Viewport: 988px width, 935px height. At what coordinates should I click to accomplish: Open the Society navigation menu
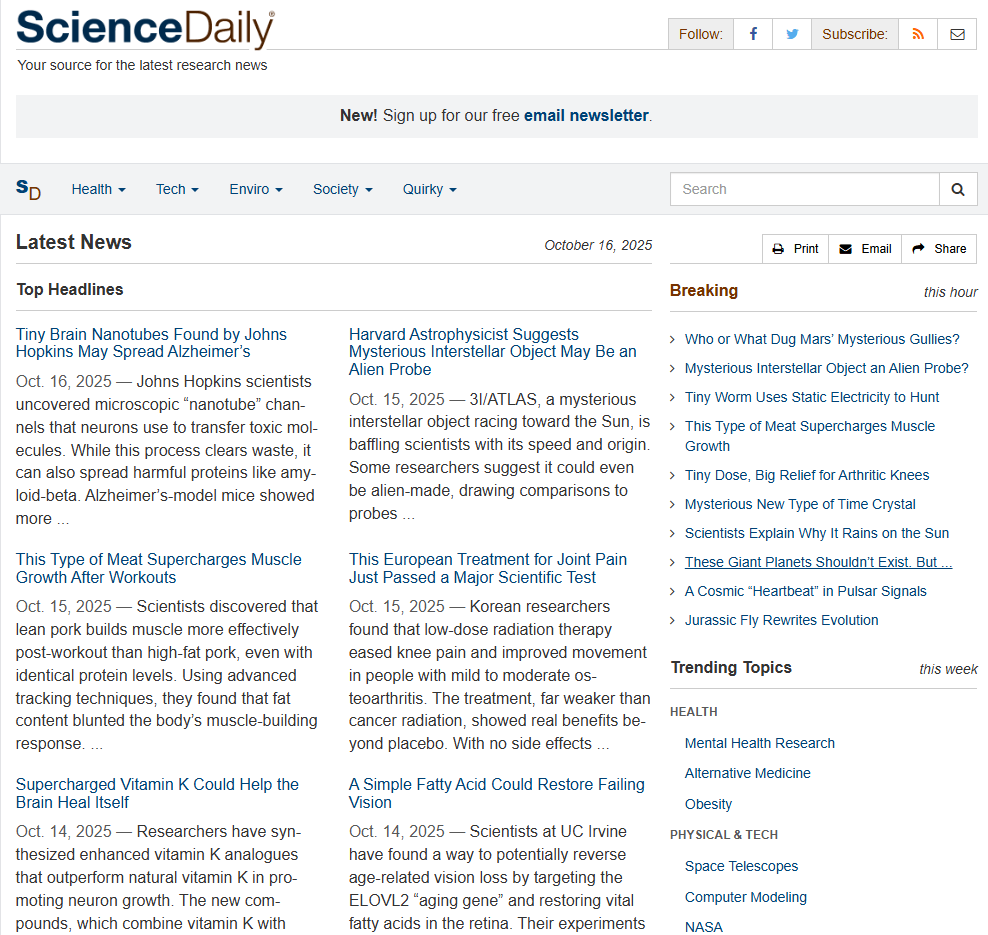[x=342, y=189]
